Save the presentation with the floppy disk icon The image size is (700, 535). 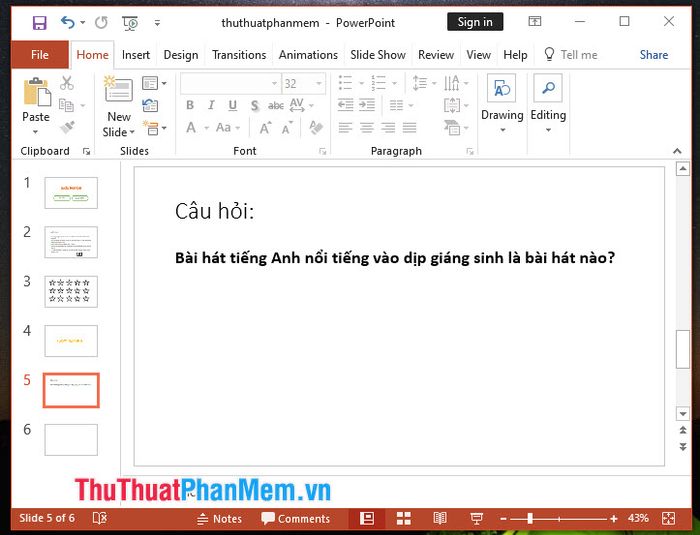coord(39,22)
